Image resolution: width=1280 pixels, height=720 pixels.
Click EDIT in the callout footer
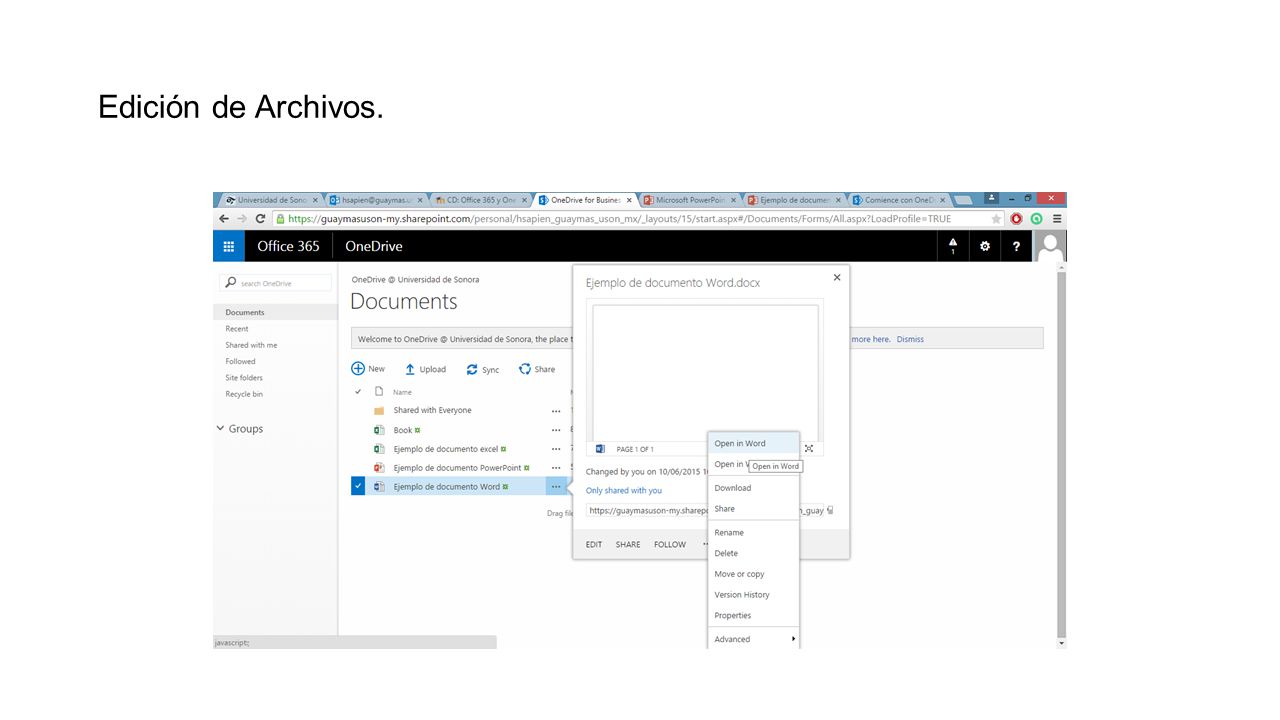point(594,545)
